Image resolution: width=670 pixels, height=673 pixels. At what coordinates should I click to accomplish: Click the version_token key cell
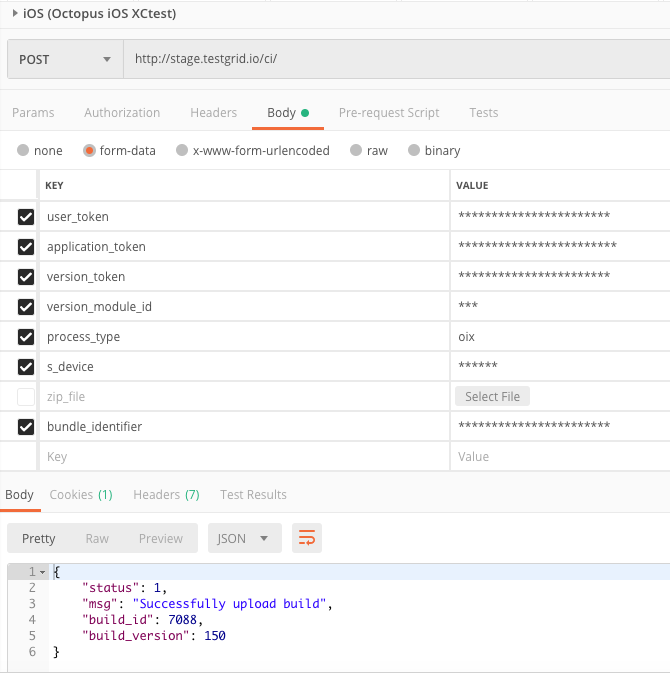(245, 277)
